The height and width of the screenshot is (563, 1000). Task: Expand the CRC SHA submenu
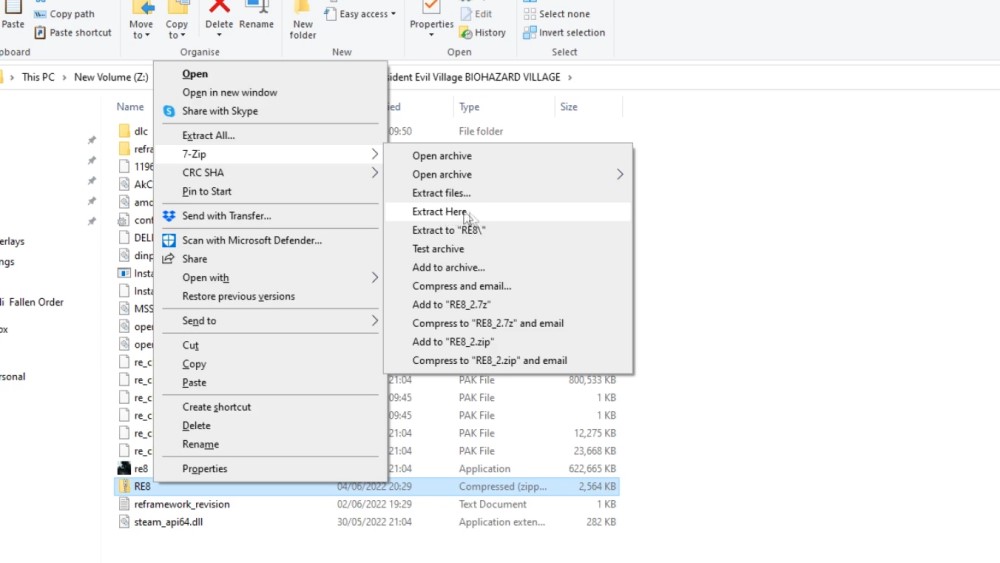click(375, 173)
